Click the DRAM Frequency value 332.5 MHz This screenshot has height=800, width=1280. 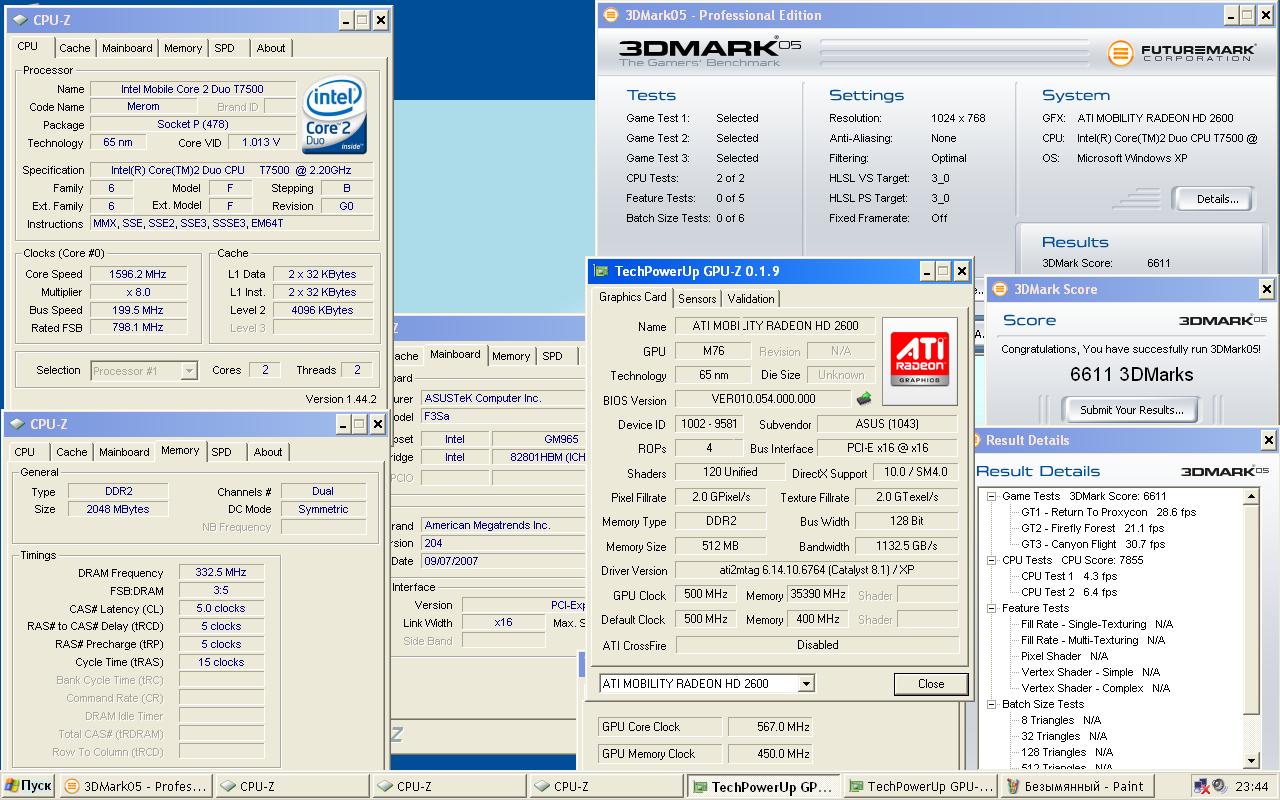[222, 573]
